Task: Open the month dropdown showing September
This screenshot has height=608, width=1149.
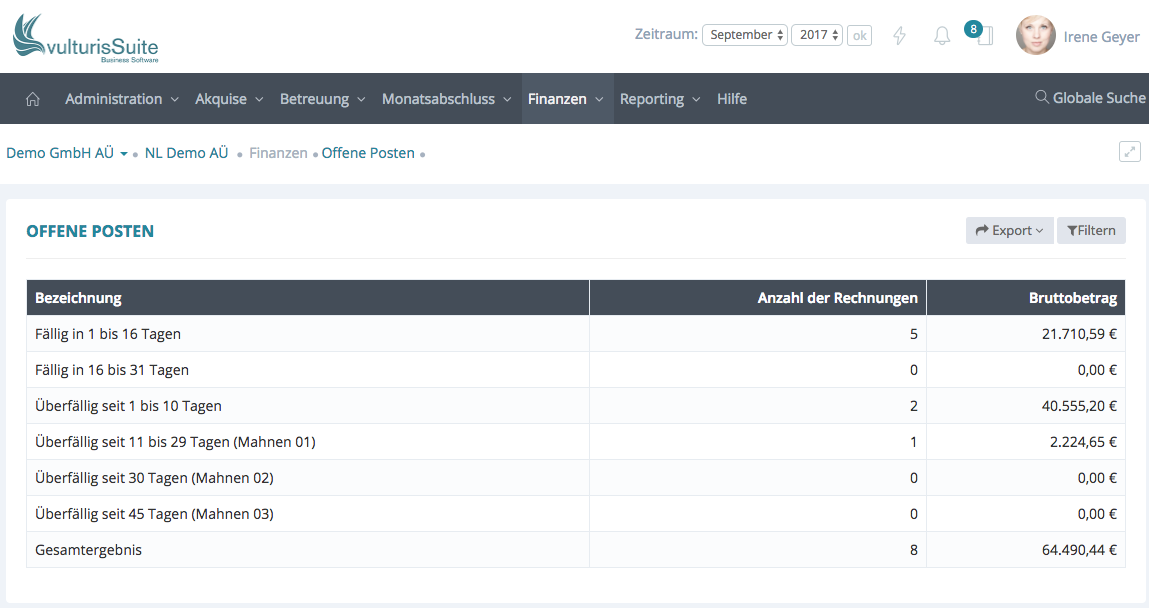Action: pyautogui.click(x=745, y=35)
